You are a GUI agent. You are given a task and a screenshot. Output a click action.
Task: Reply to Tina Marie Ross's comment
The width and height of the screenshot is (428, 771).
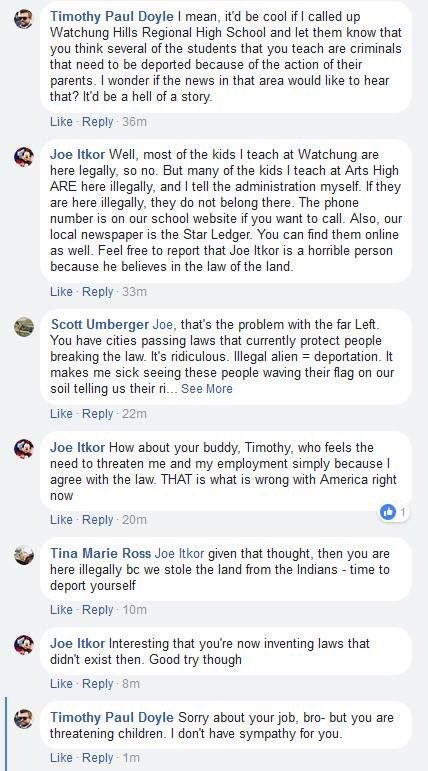pyautogui.click(x=97, y=610)
